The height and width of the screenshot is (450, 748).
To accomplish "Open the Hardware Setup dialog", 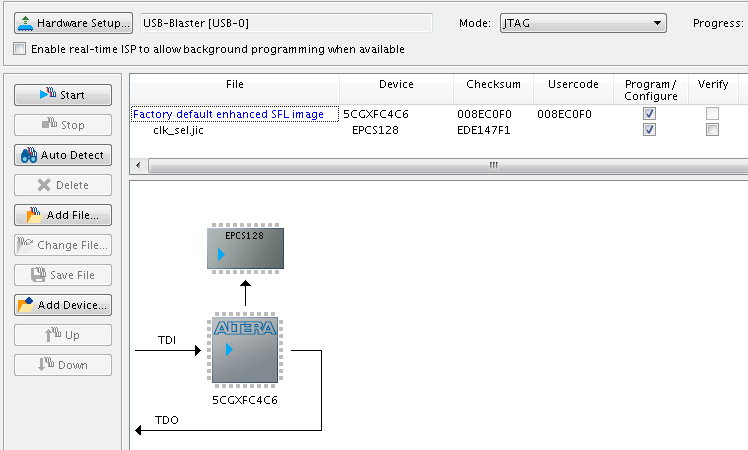I will point(73,23).
